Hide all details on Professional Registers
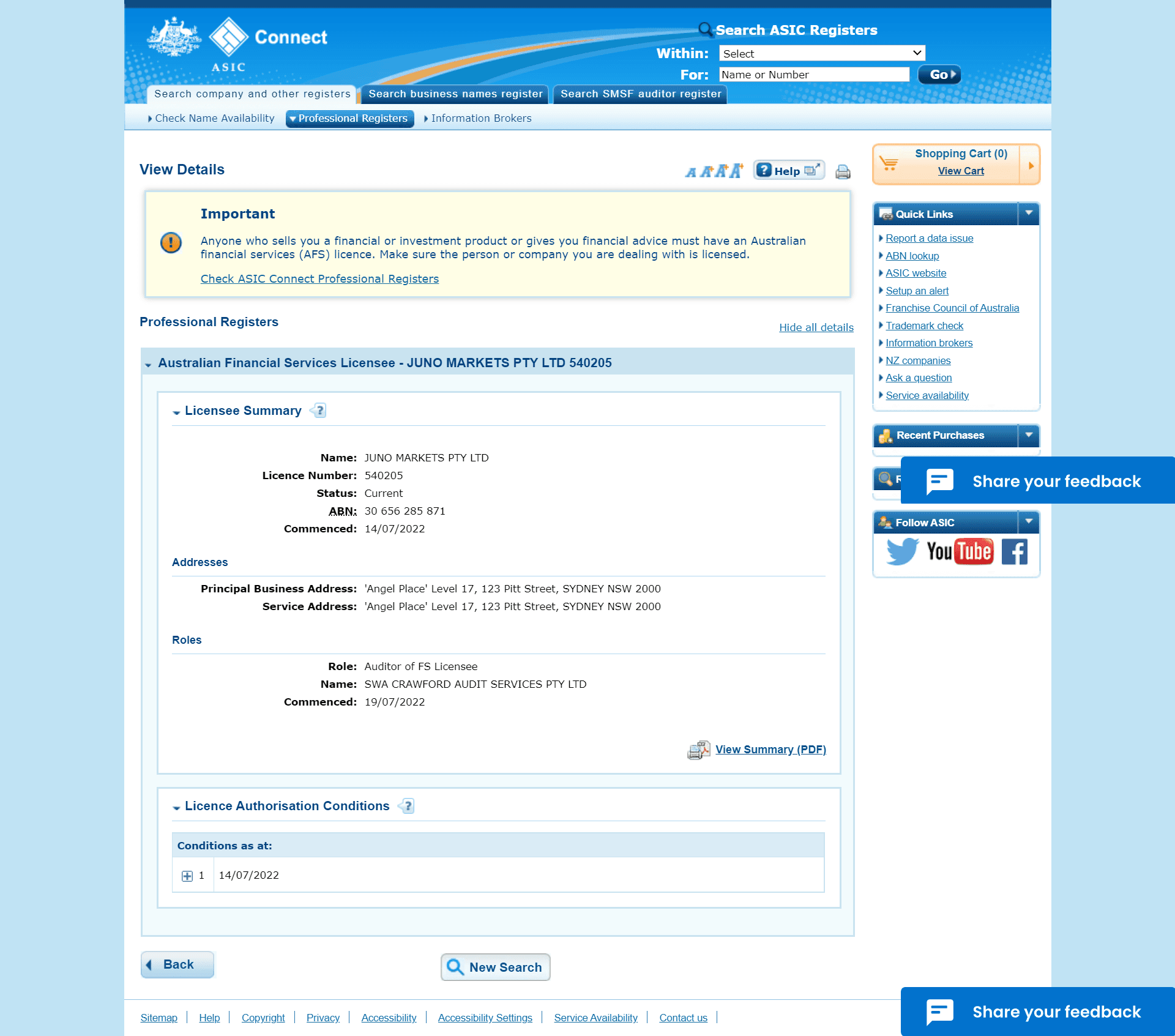Image resolution: width=1175 pixels, height=1036 pixels. (x=816, y=326)
